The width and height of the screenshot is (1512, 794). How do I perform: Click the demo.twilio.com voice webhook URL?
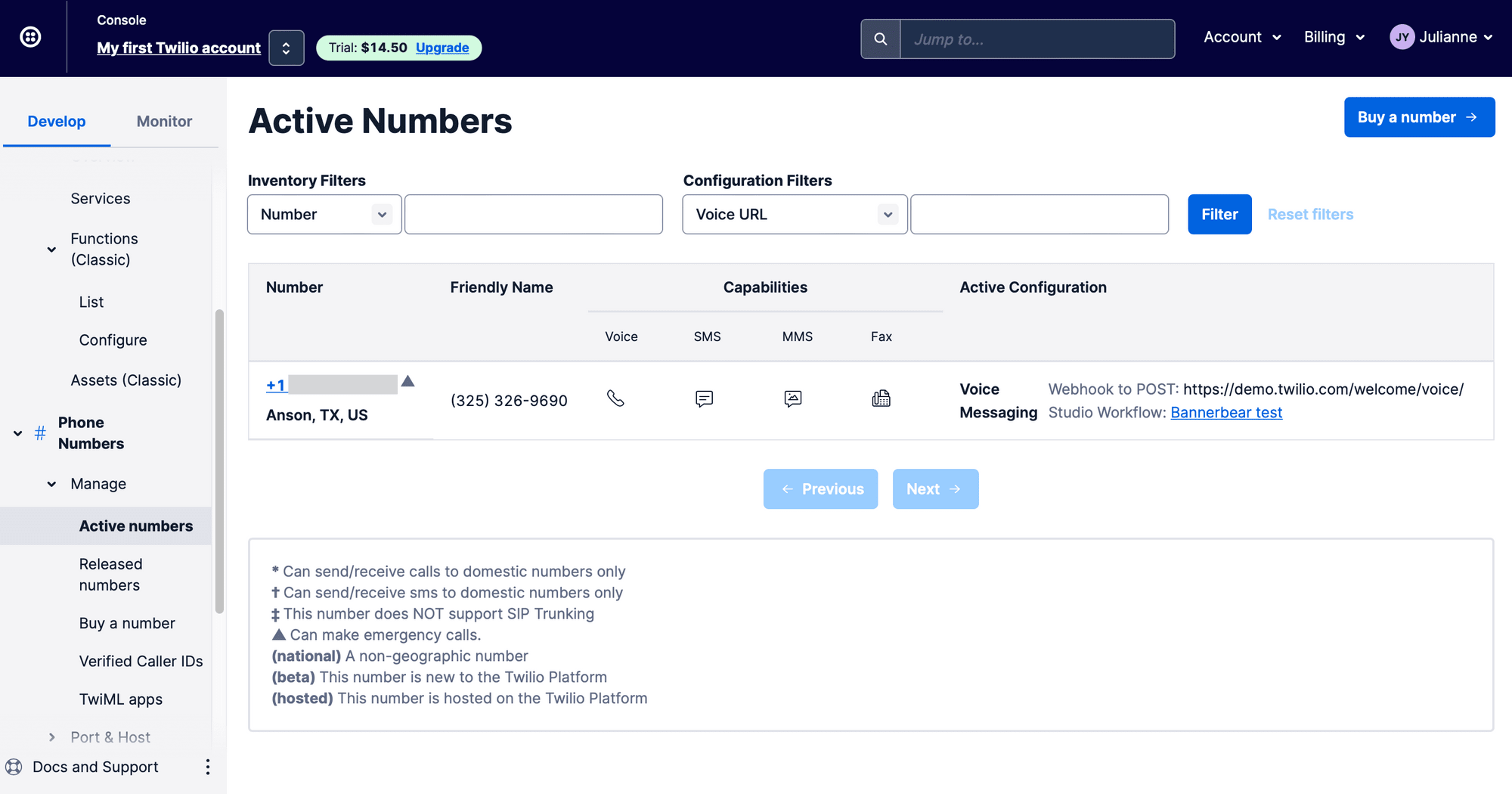coord(1323,389)
